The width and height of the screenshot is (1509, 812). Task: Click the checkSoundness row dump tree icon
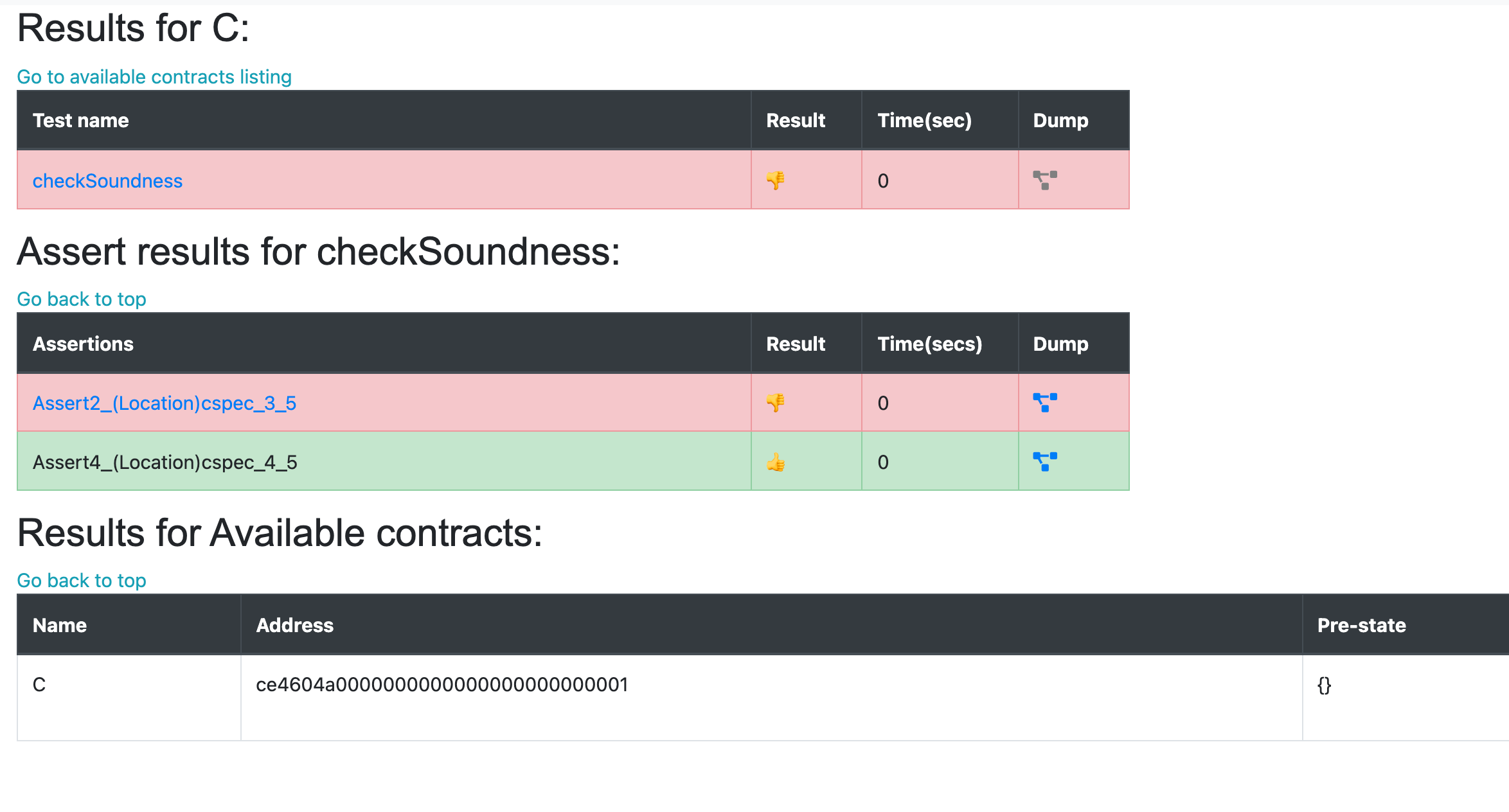point(1045,180)
